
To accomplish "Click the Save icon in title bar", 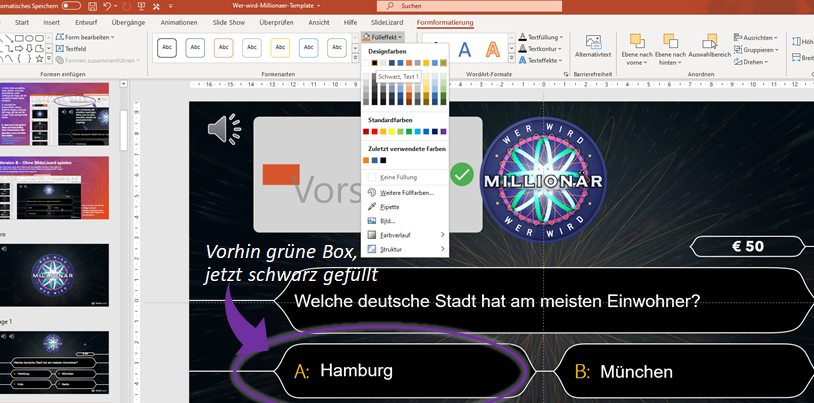I will [x=92, y=6].
